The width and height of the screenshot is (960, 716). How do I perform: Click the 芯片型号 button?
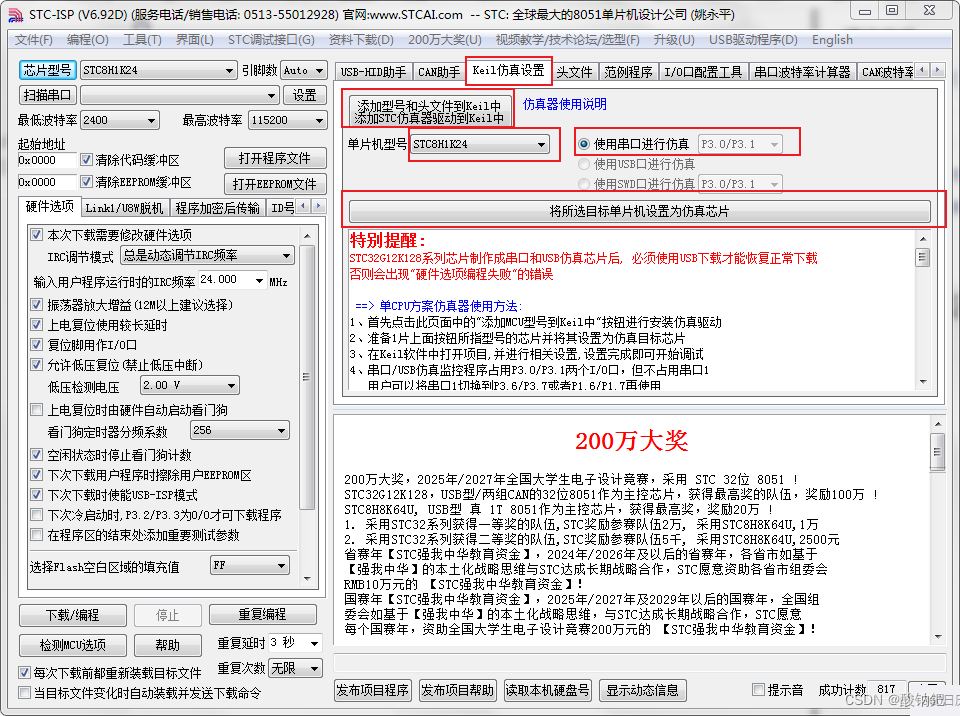[x=47, y=70]
